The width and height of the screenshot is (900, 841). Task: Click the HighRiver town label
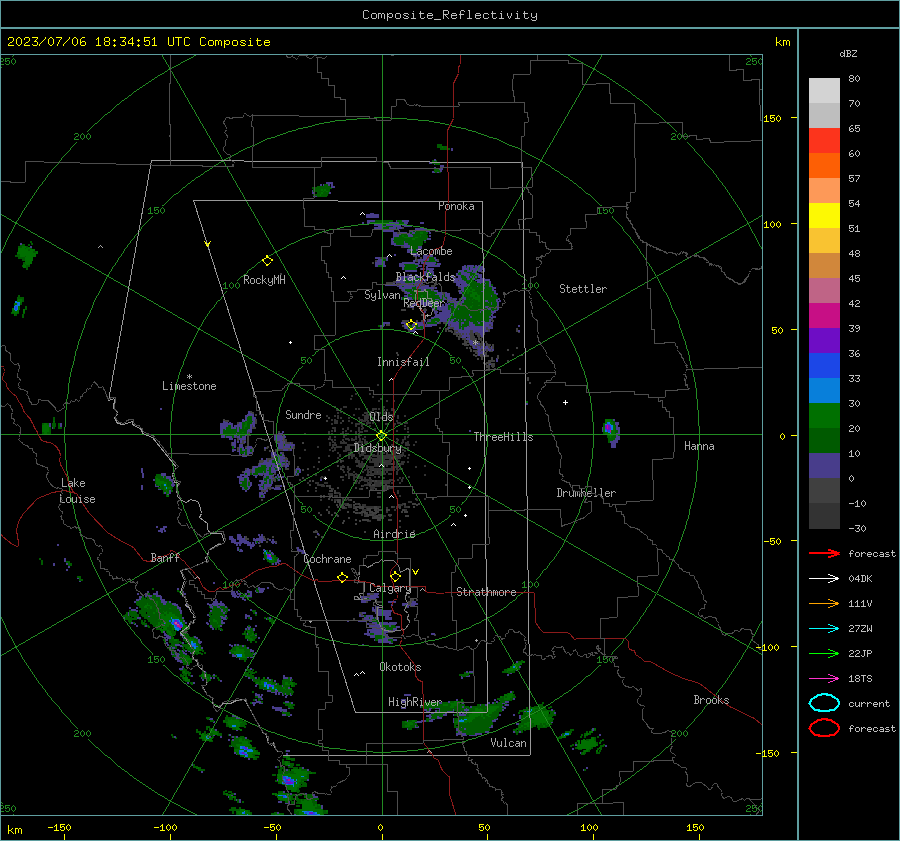[415, 702]
